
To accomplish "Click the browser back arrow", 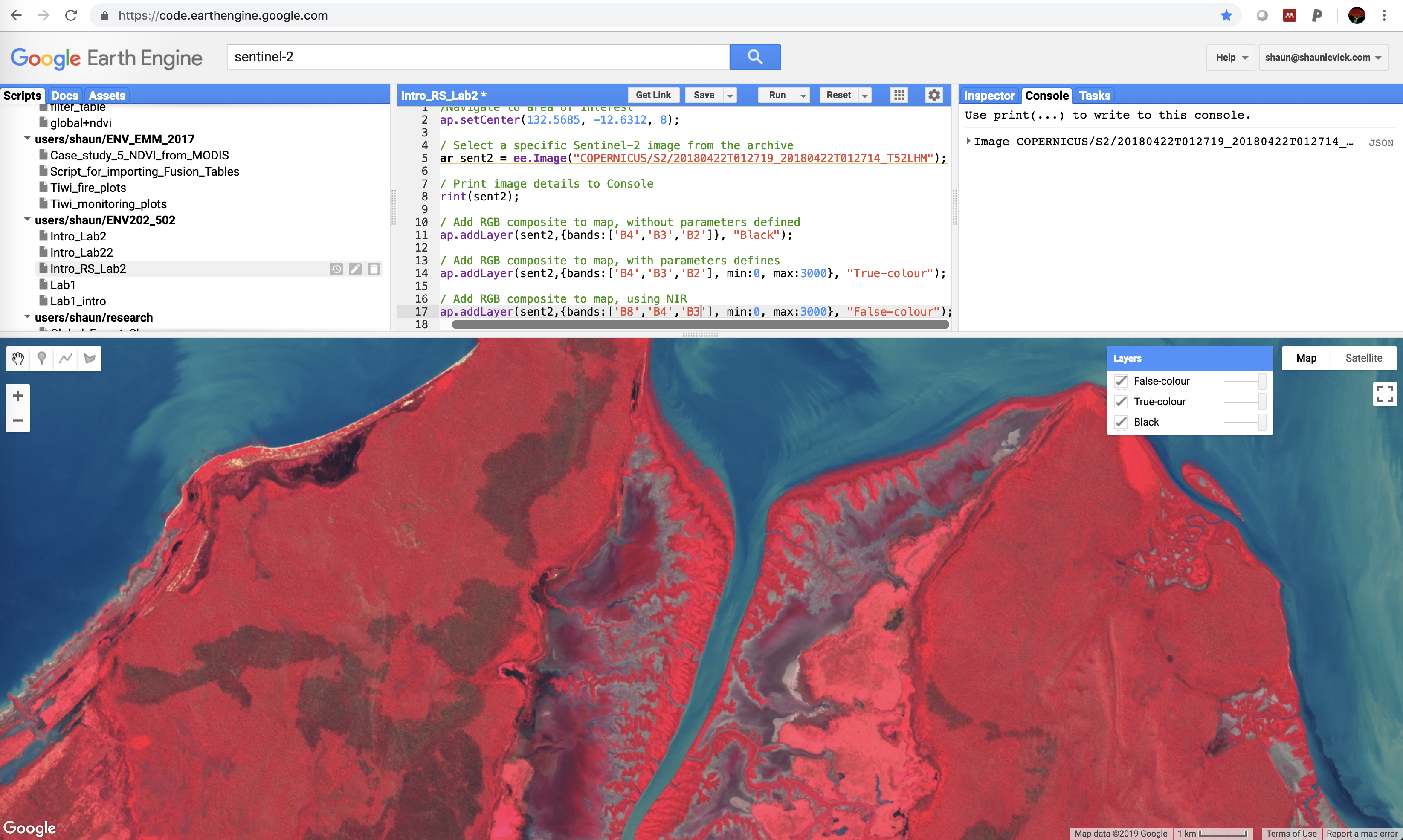I will (16, 15).
